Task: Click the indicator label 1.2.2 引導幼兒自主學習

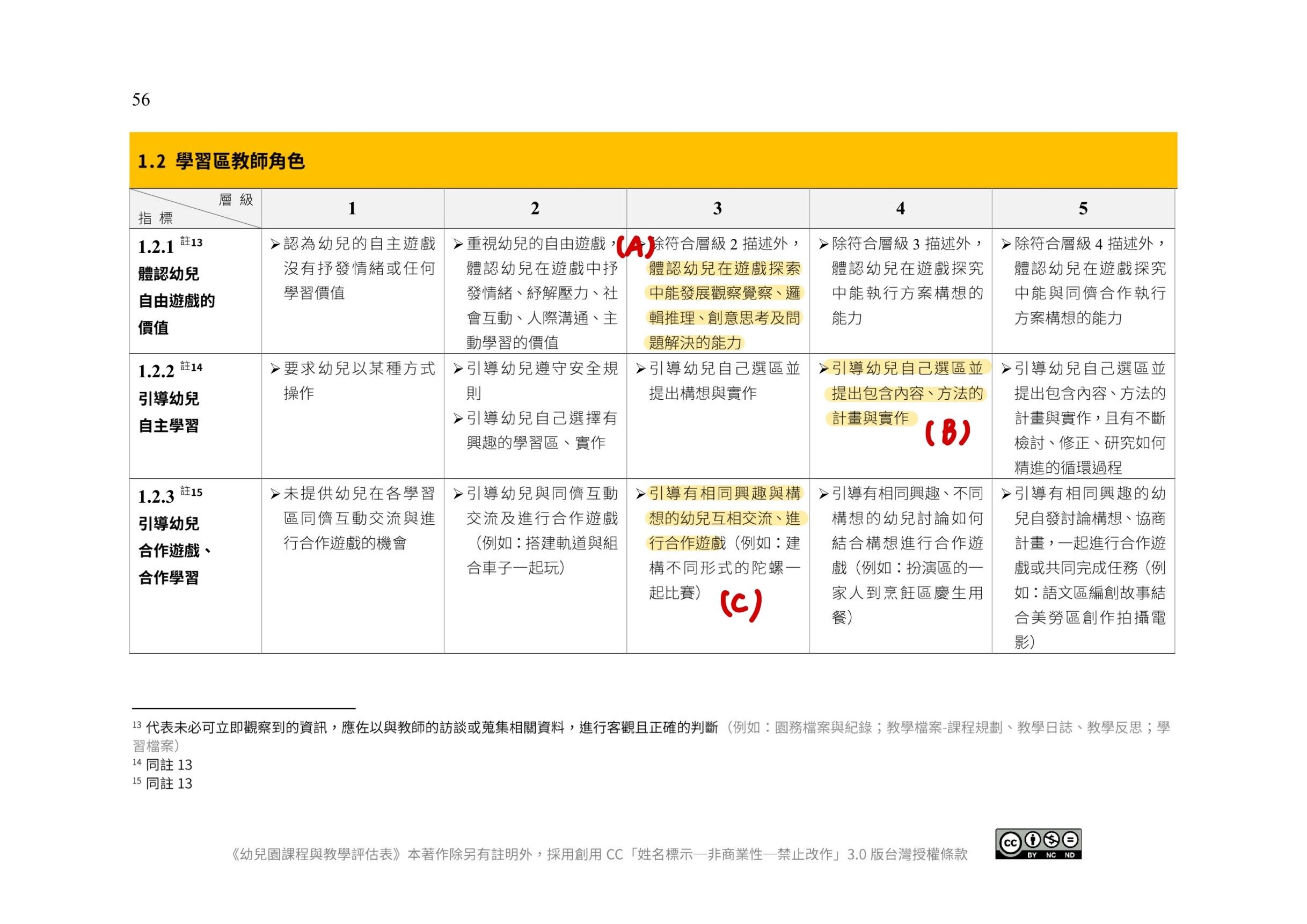Action: (x=169, y=398)
